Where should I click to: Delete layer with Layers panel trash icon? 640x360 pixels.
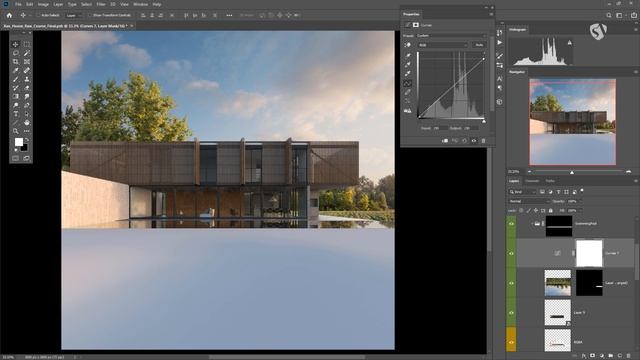tap(629, 356)
